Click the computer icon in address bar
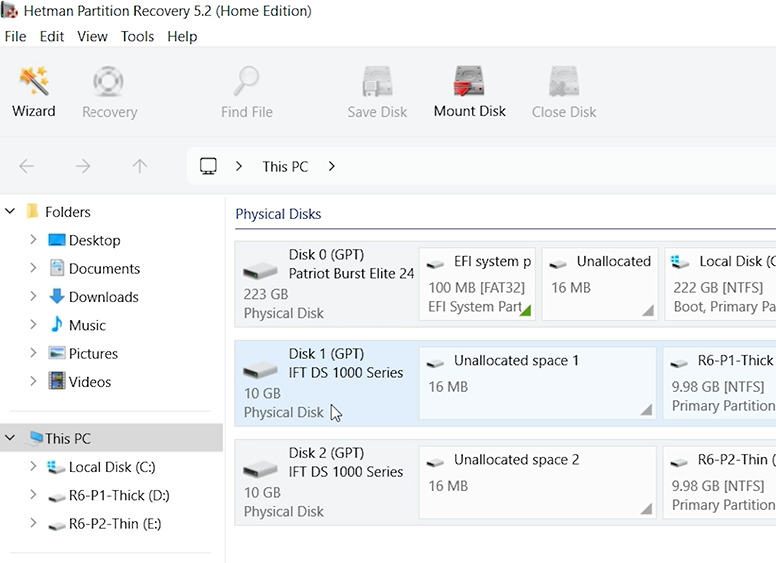 pos(208,166)
